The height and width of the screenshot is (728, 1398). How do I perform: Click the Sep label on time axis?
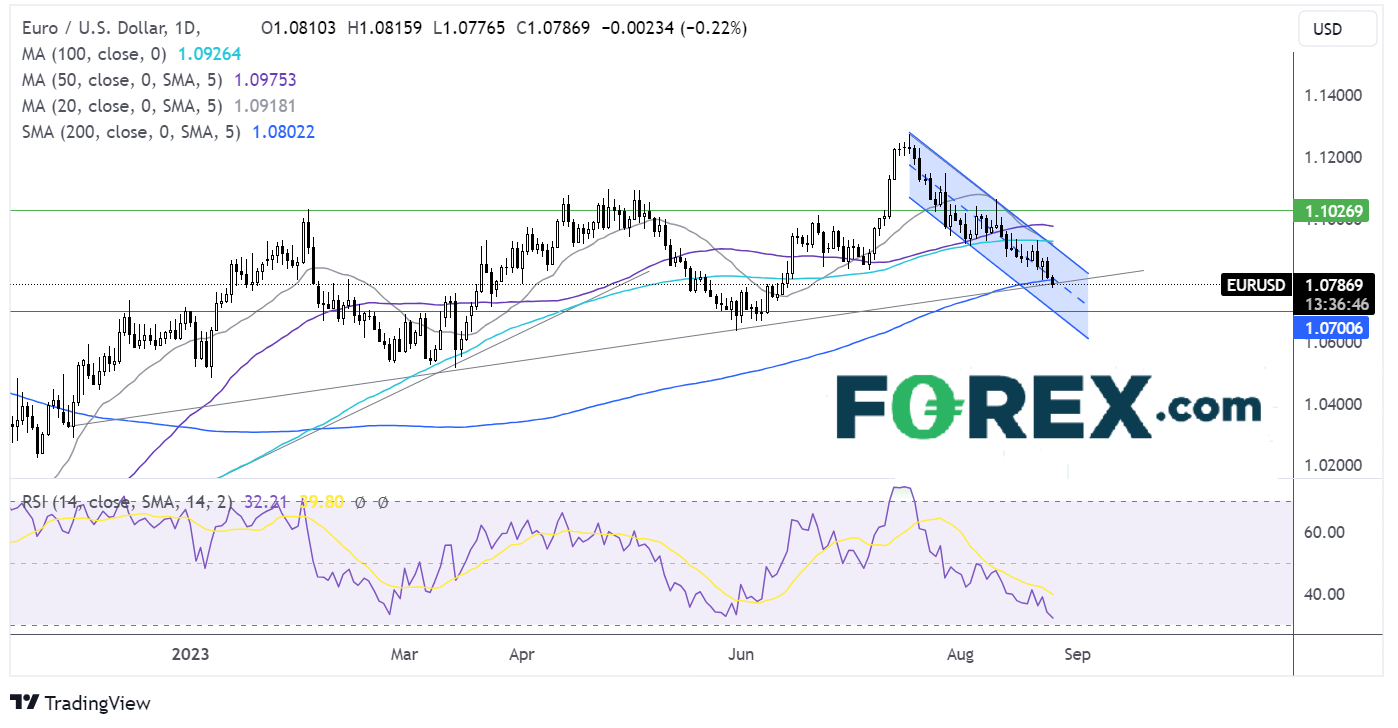coord(1078,654)
